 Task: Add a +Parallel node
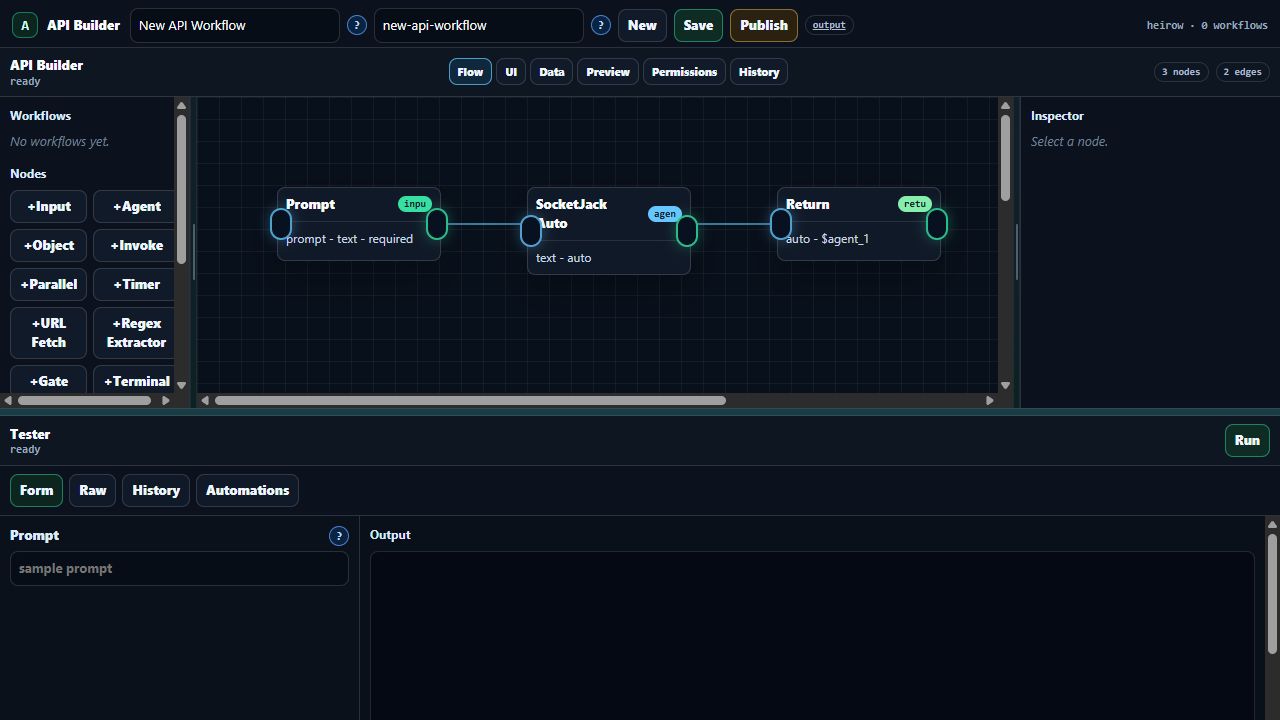[49, 284]
